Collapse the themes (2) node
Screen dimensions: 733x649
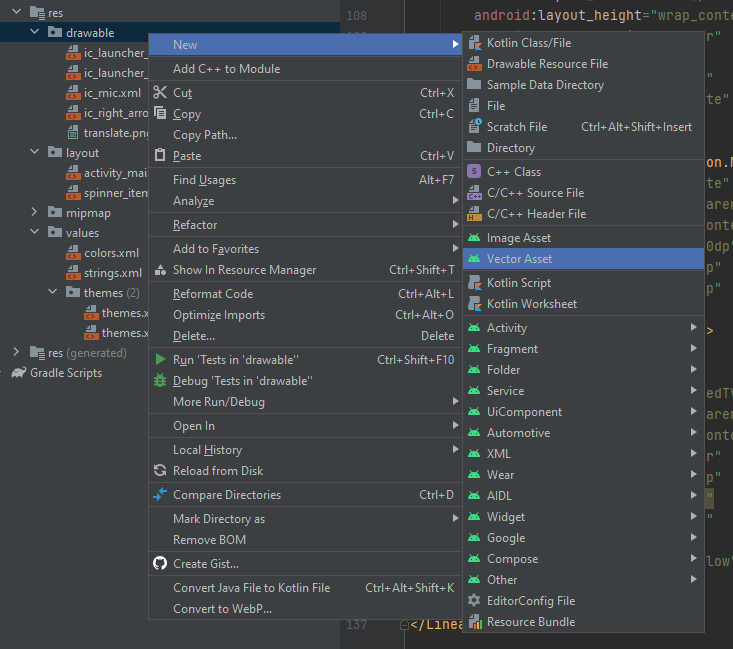(x=52, y=292)
